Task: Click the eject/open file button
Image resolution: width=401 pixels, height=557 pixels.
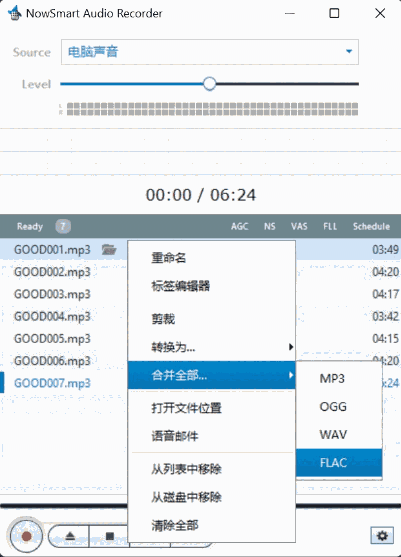Action: (70, 536)
